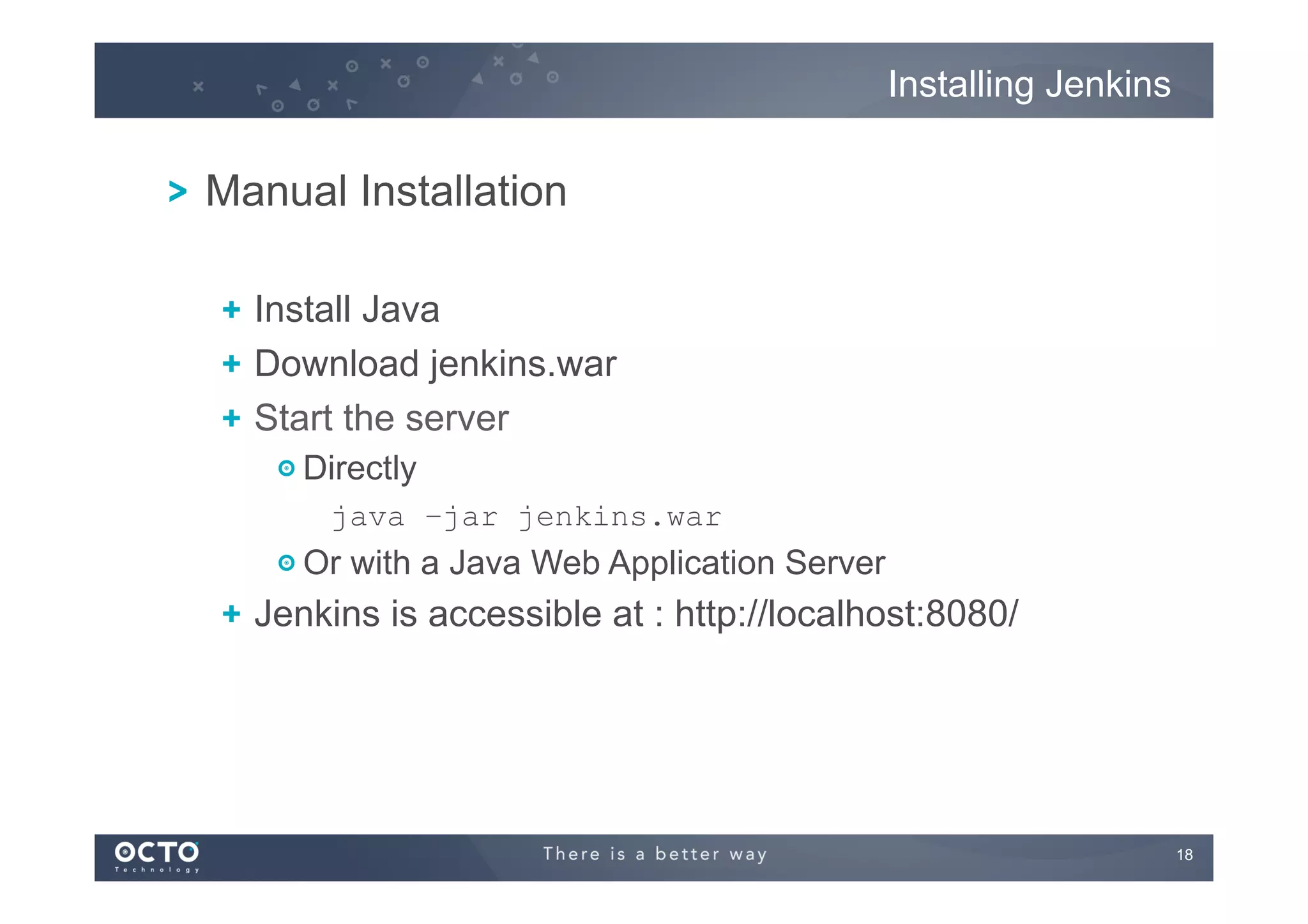Viewport: 1308px width, 924px height.
Task: Select the 'Install Java' bullet text
Action: tap(347, 310)
